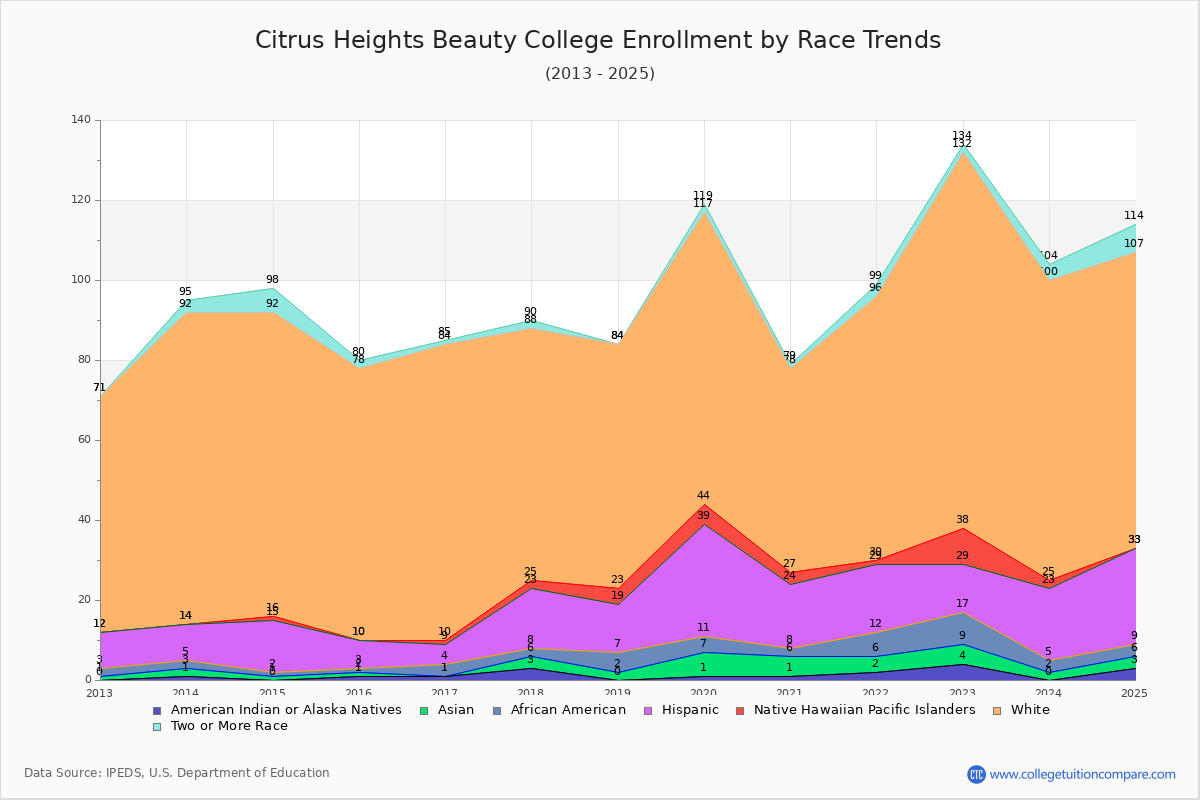Click the 119 data label at 2020
This screenshot has height=800, width=1200.
[703, 196]
